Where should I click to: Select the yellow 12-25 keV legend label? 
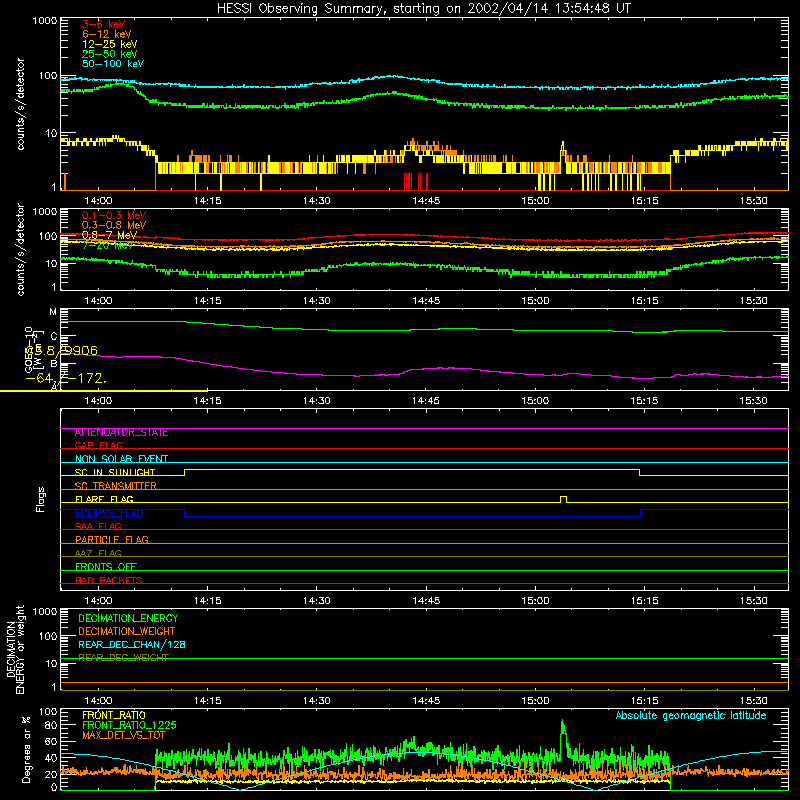click(x=110, y=44)
